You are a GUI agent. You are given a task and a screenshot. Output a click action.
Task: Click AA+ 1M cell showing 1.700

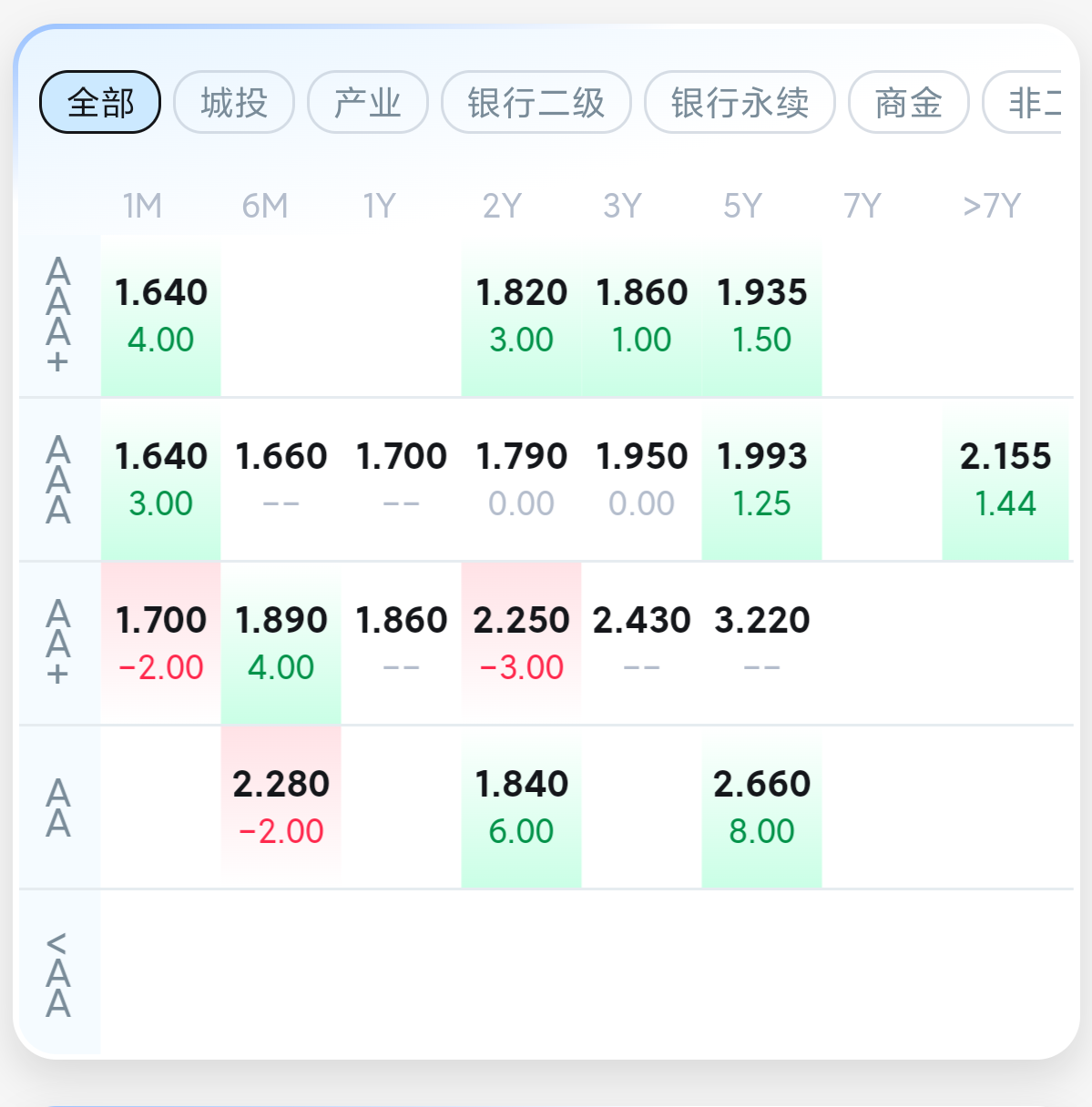(x=161, y=643)
